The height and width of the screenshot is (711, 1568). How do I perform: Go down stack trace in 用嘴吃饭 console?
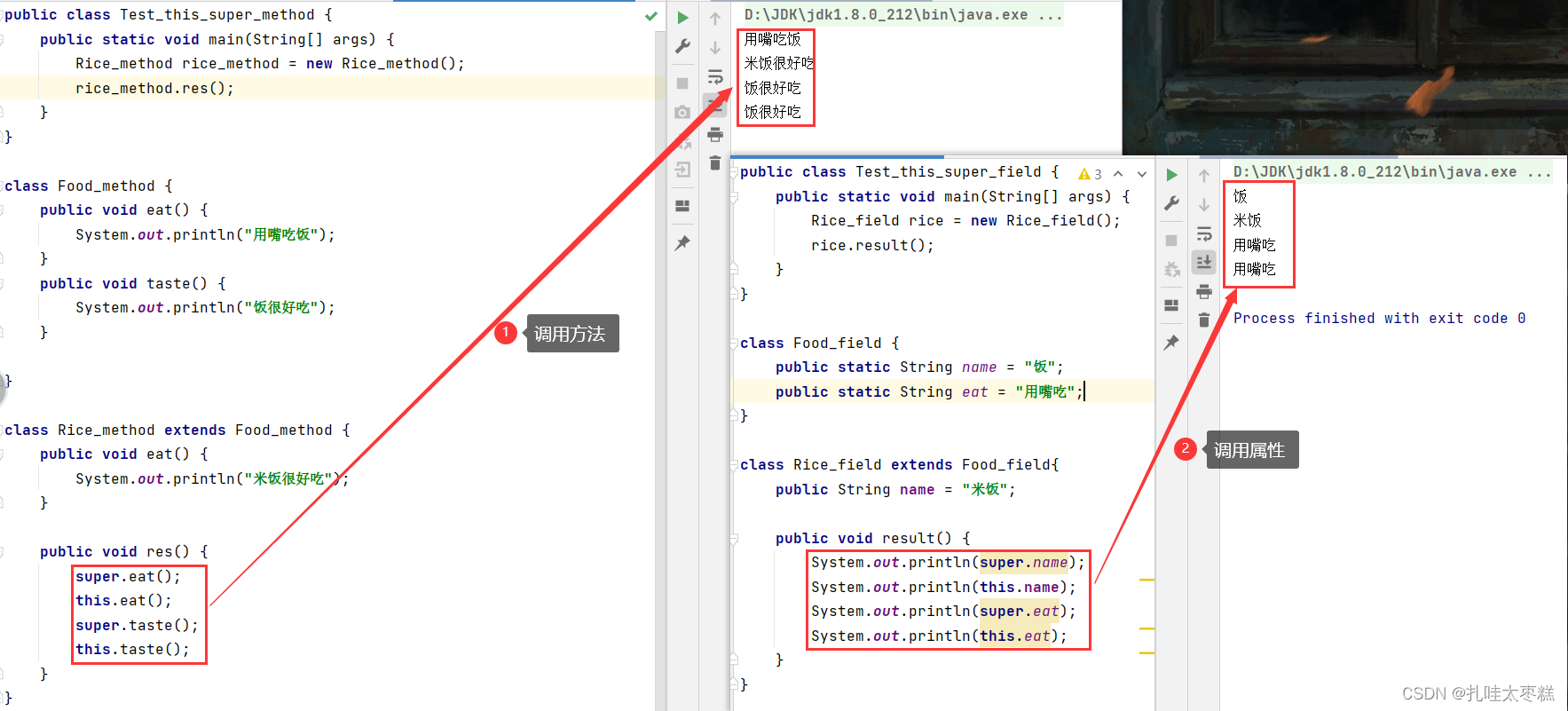pyautogui.click(x=715, y=48)
